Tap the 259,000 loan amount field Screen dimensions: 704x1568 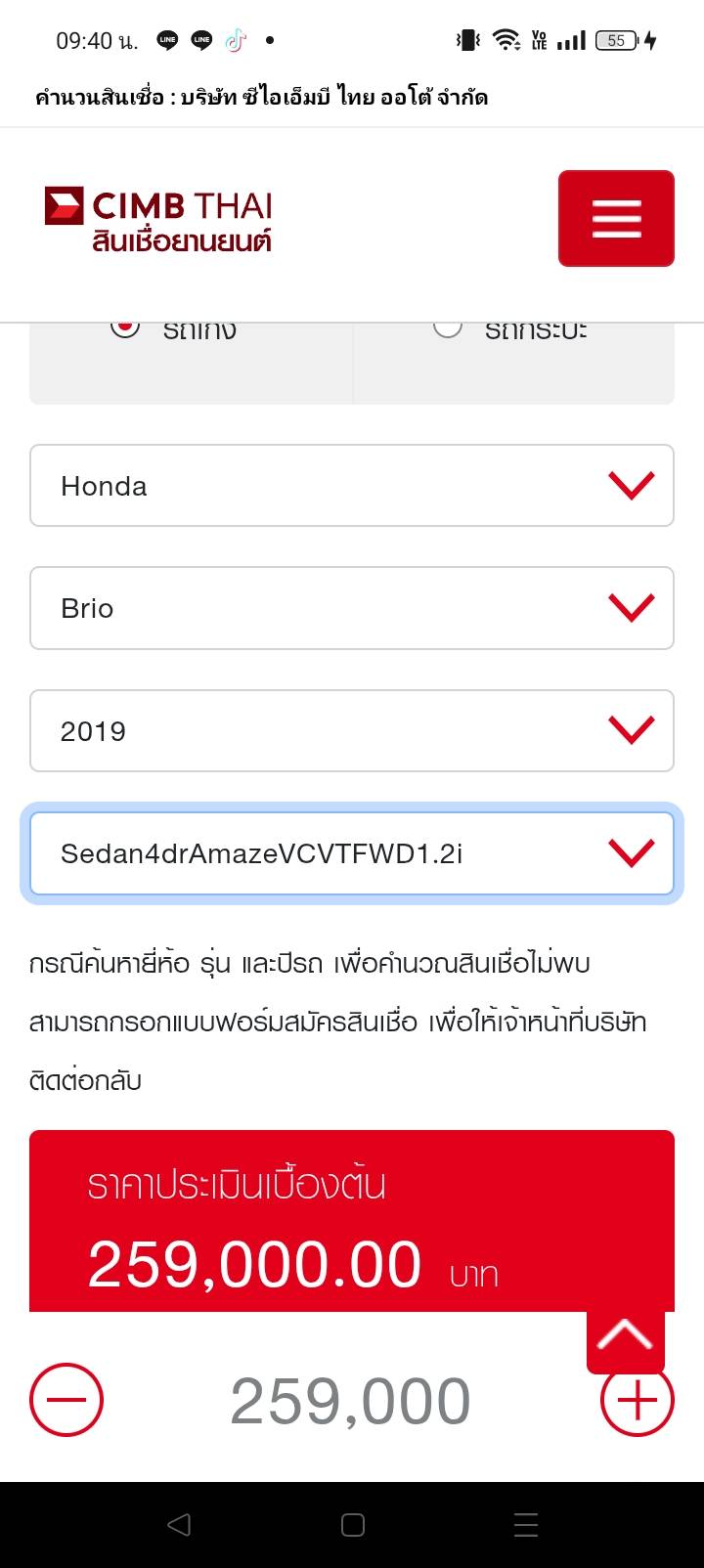point(350,1402)
